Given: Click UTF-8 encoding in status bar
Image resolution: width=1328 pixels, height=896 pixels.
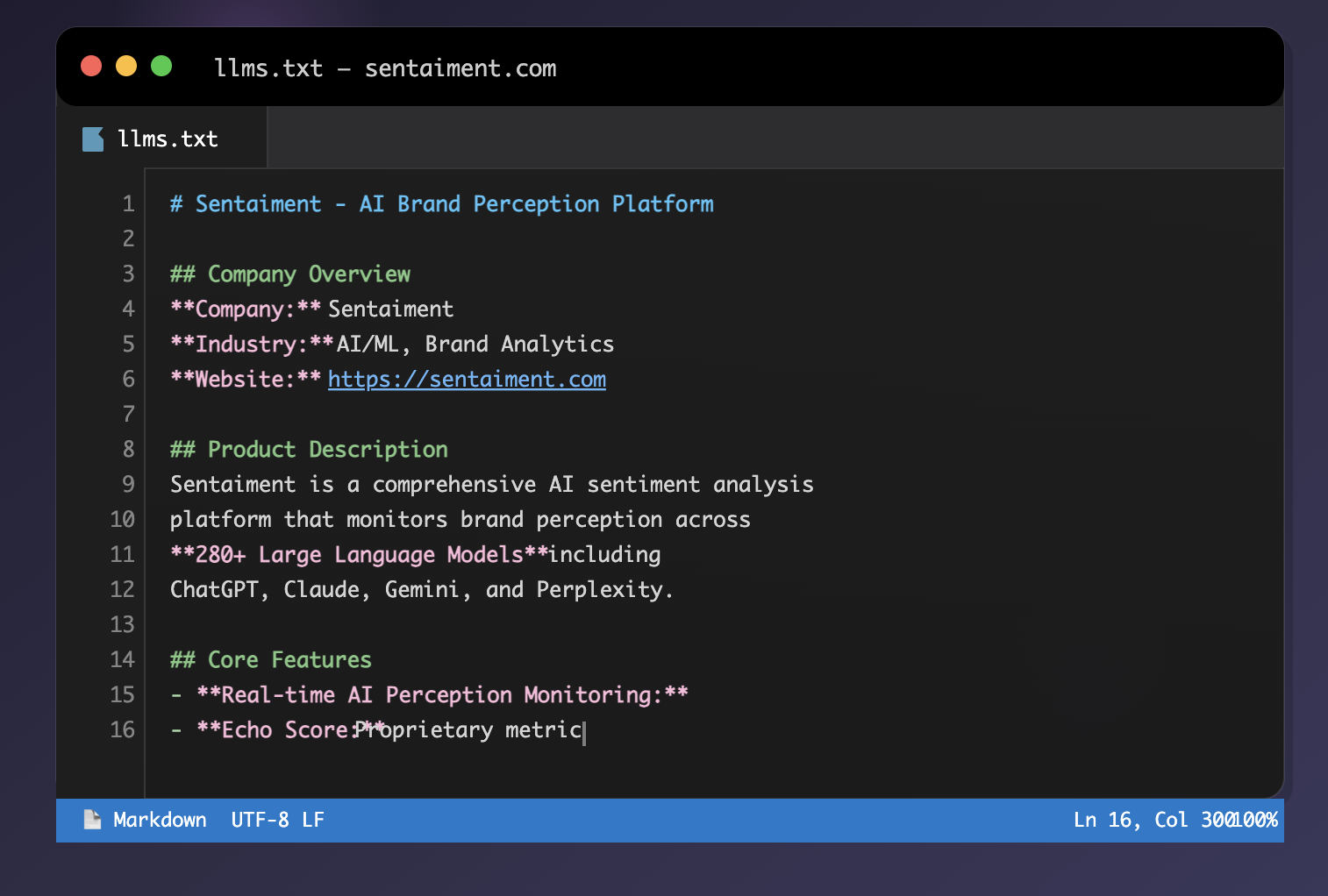Looking at the screenshot, I should pyautogui.click(x=260, y=820).
